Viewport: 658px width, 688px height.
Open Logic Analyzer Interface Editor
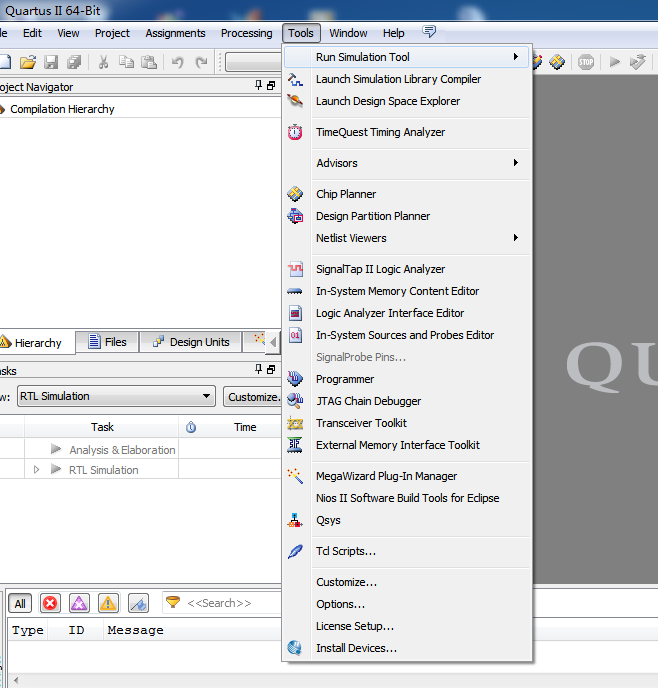click(x=390, y=313)
